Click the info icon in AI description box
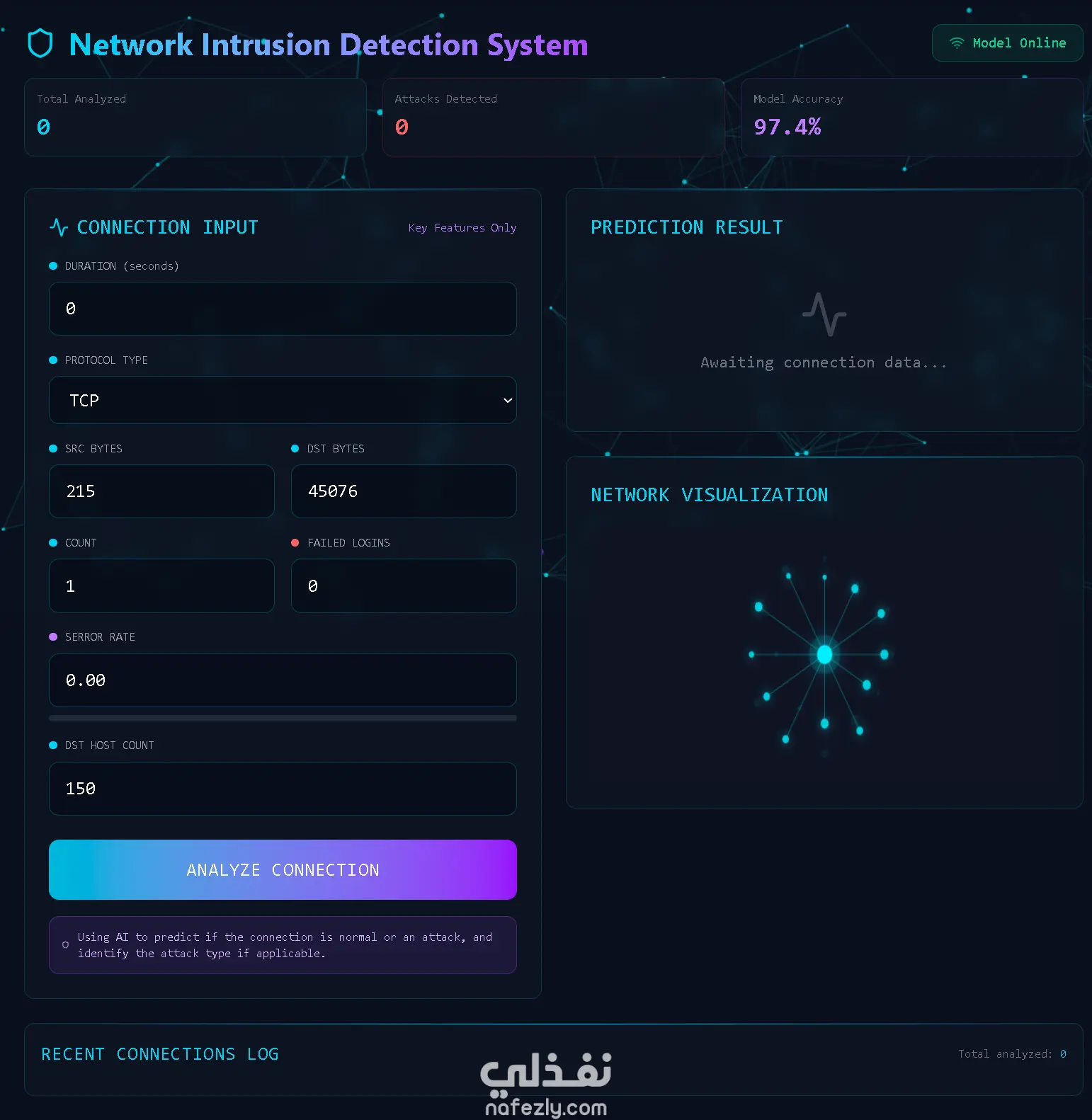This screenshot has height=1120, width=1092. [x=66, y=945]
